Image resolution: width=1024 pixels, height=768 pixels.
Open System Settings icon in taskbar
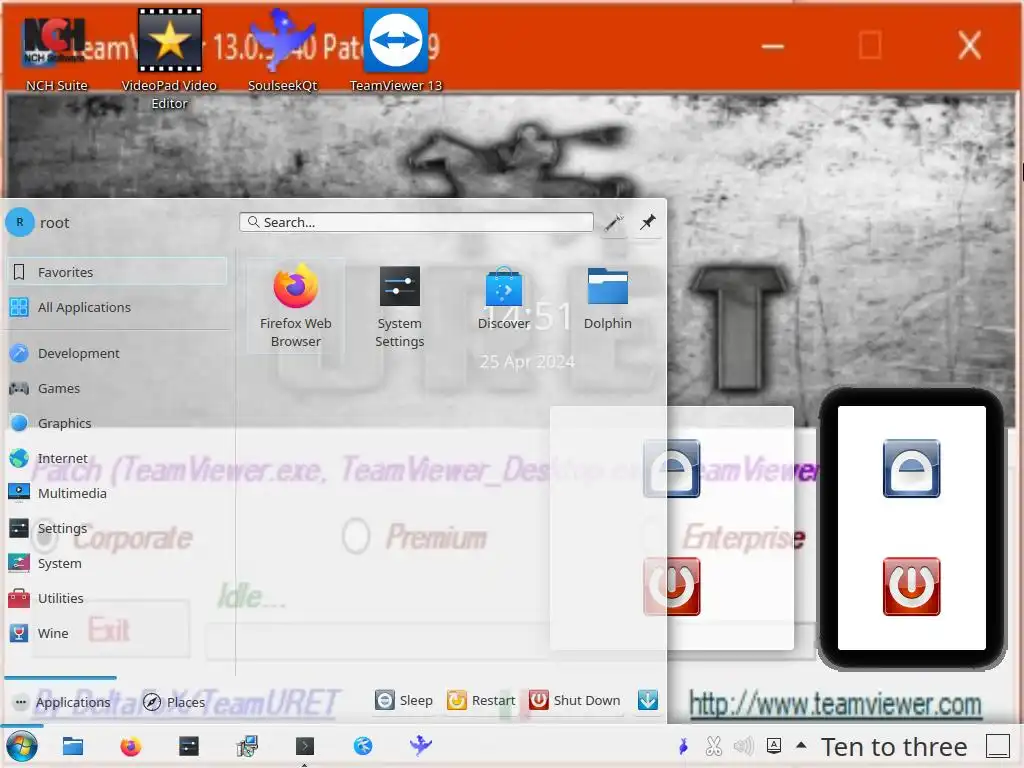click(x=189, y=746)
